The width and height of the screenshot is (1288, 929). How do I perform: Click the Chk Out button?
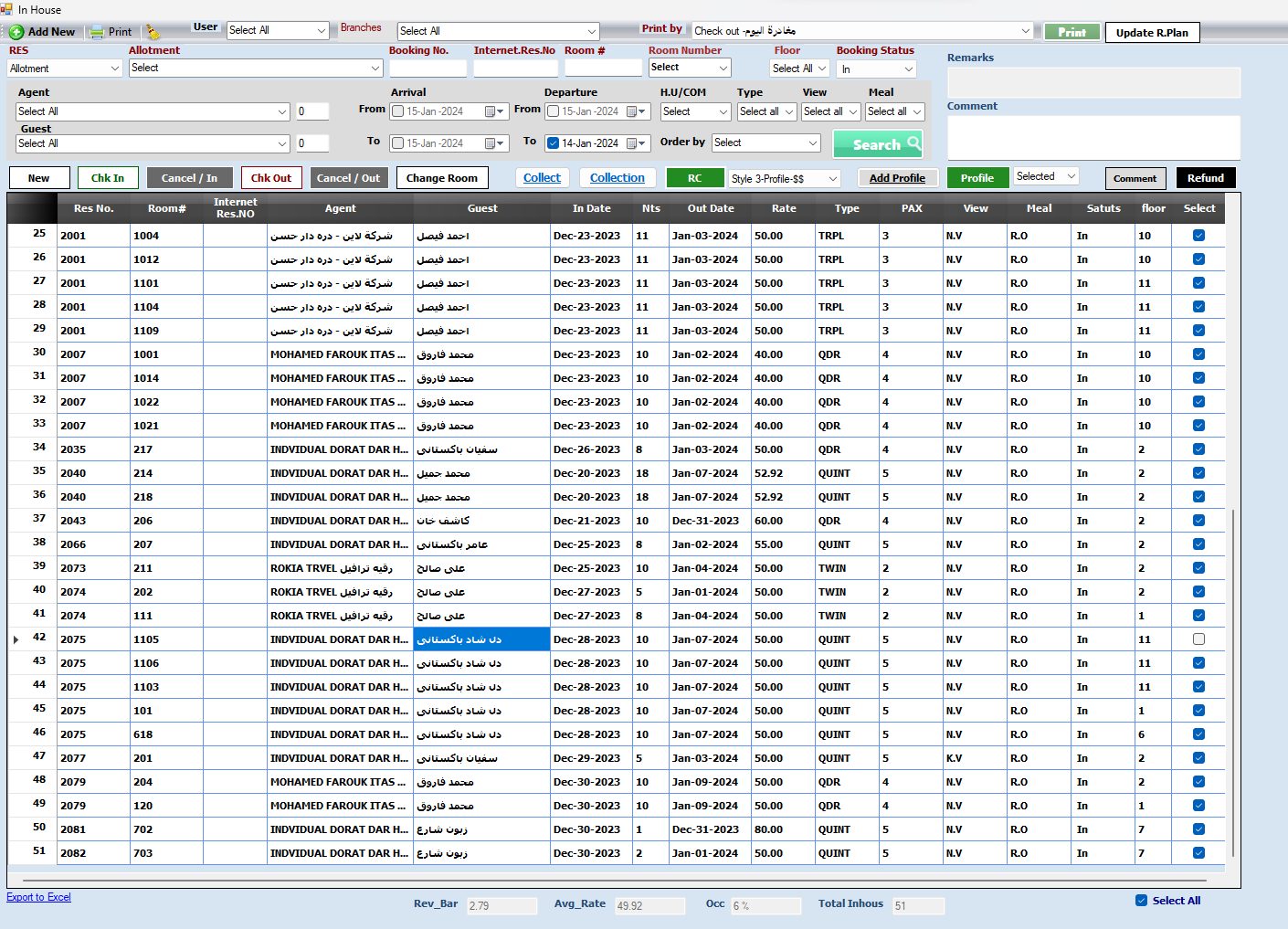click(271, 178)
